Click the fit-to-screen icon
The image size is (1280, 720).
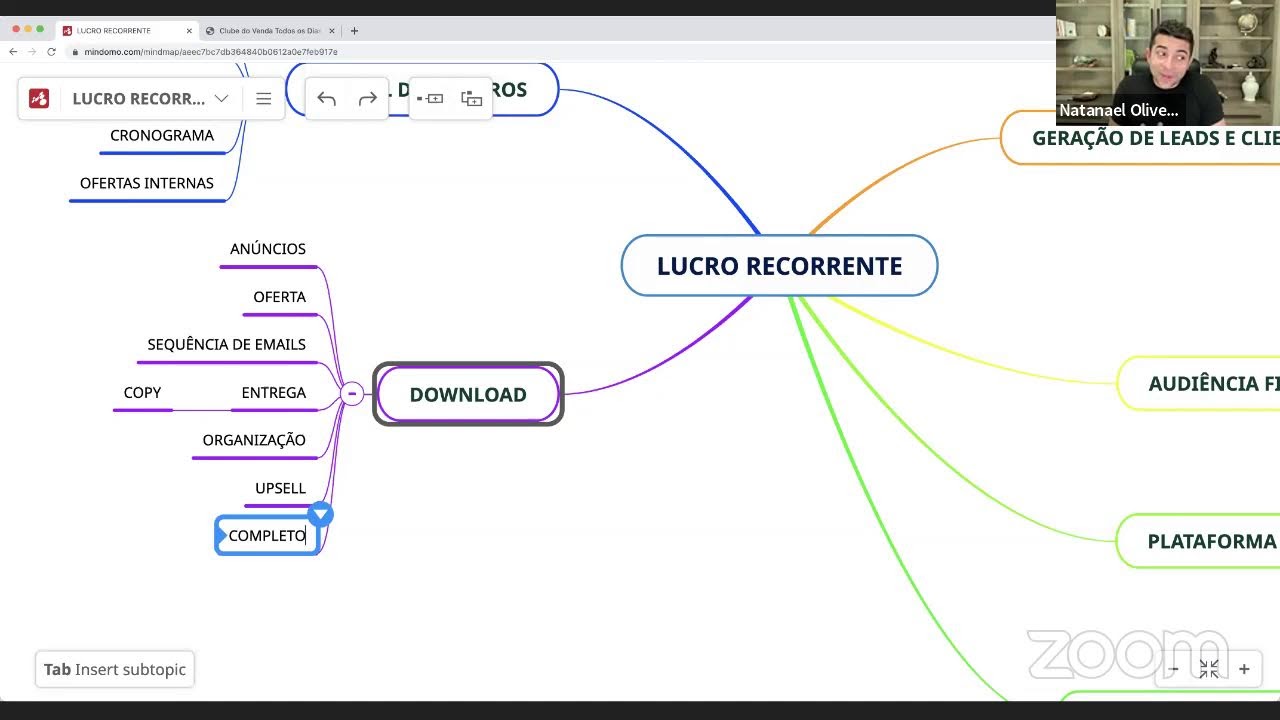(1209, 669)
